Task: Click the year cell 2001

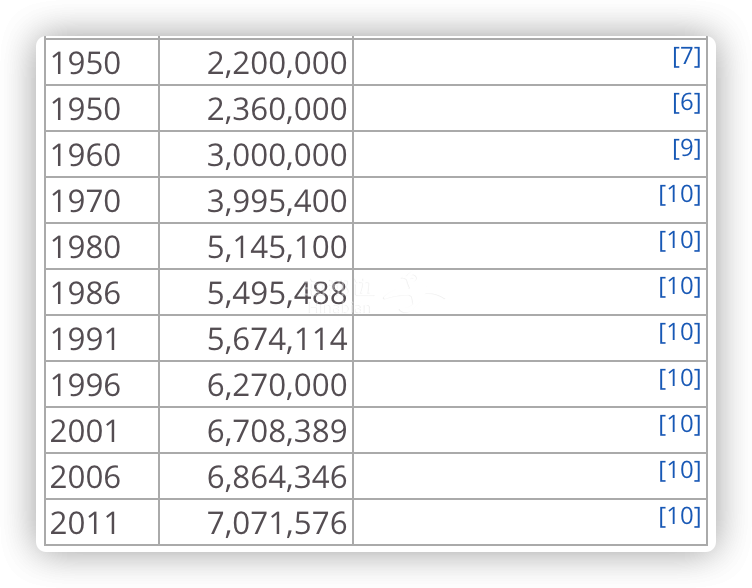Action: click(102, 431)
